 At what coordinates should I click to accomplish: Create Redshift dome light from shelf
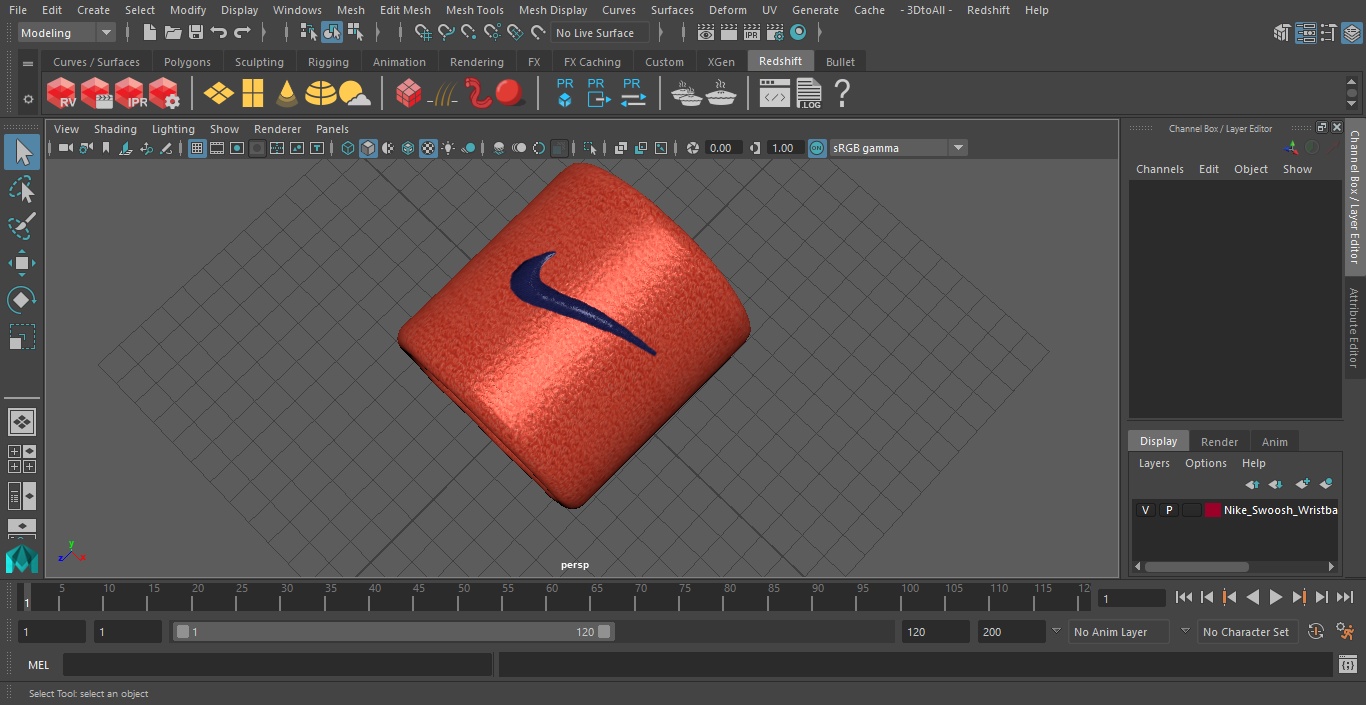[x=321, y=94]
